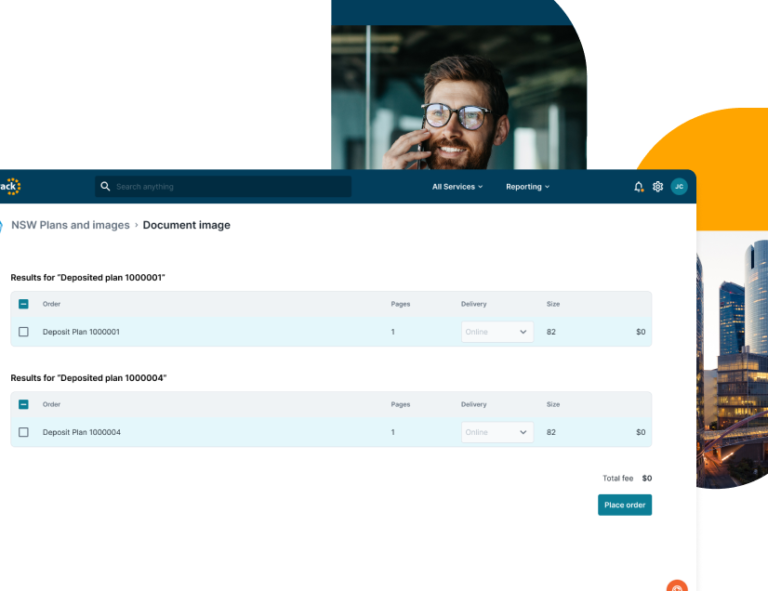This screenshot has width=768, height=591.
Task: Toggle select-all for Deposited plan 1000001 results
Action: 24,304
